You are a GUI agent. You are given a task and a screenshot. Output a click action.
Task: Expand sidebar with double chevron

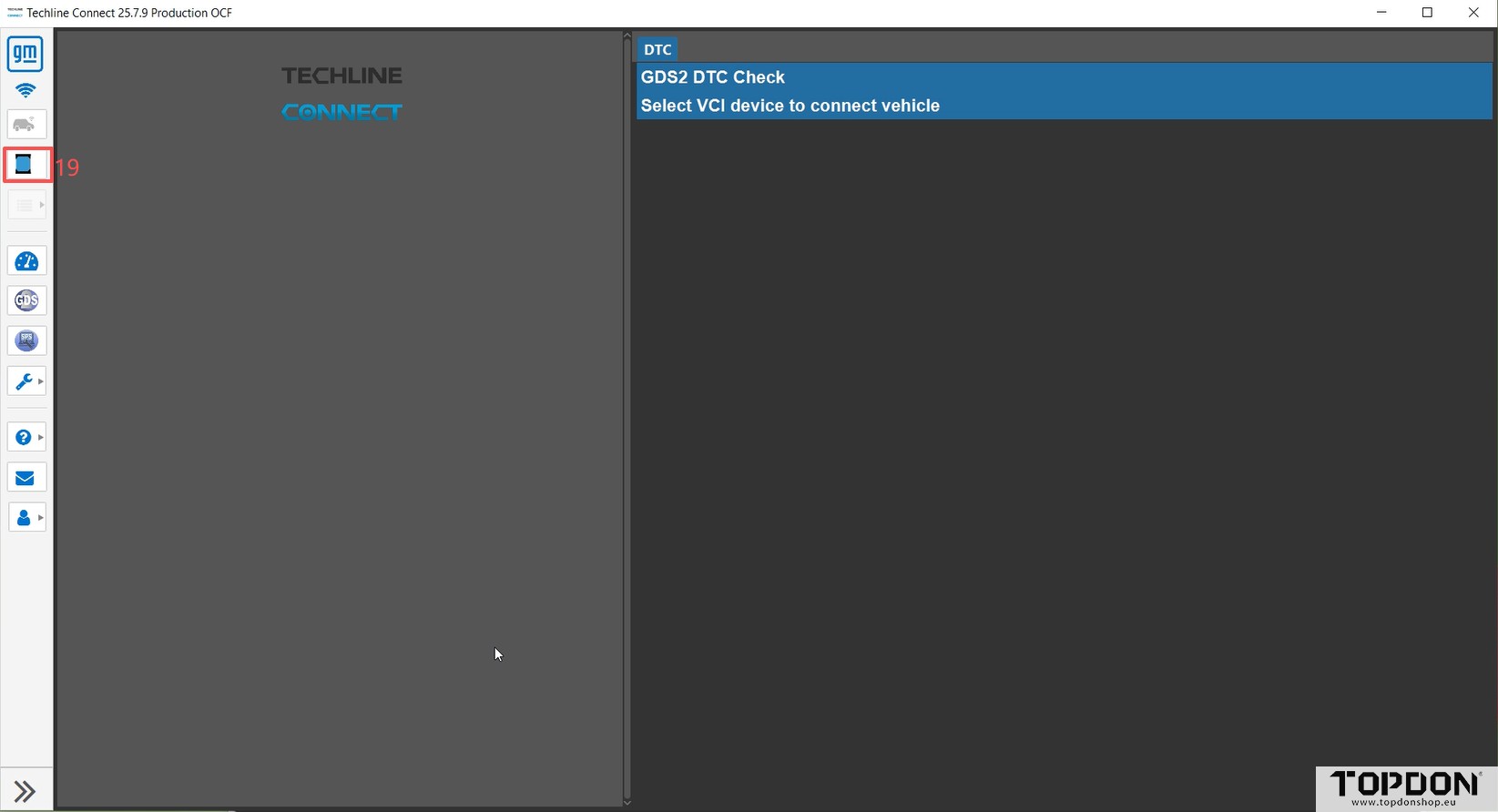25,791
